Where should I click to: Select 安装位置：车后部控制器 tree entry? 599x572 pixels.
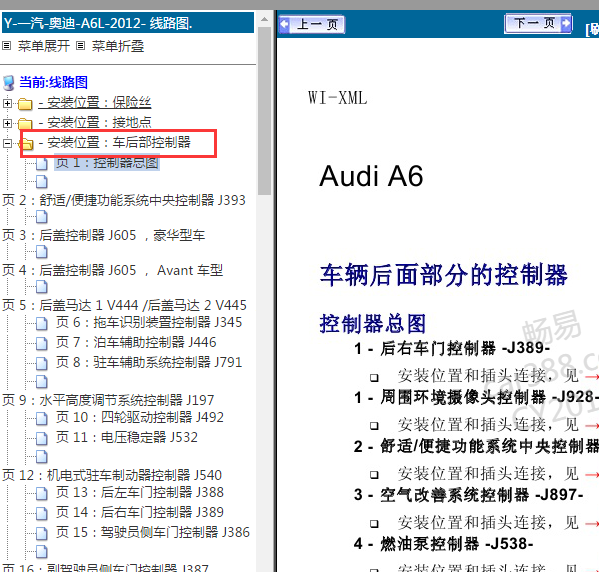(115, 143)
